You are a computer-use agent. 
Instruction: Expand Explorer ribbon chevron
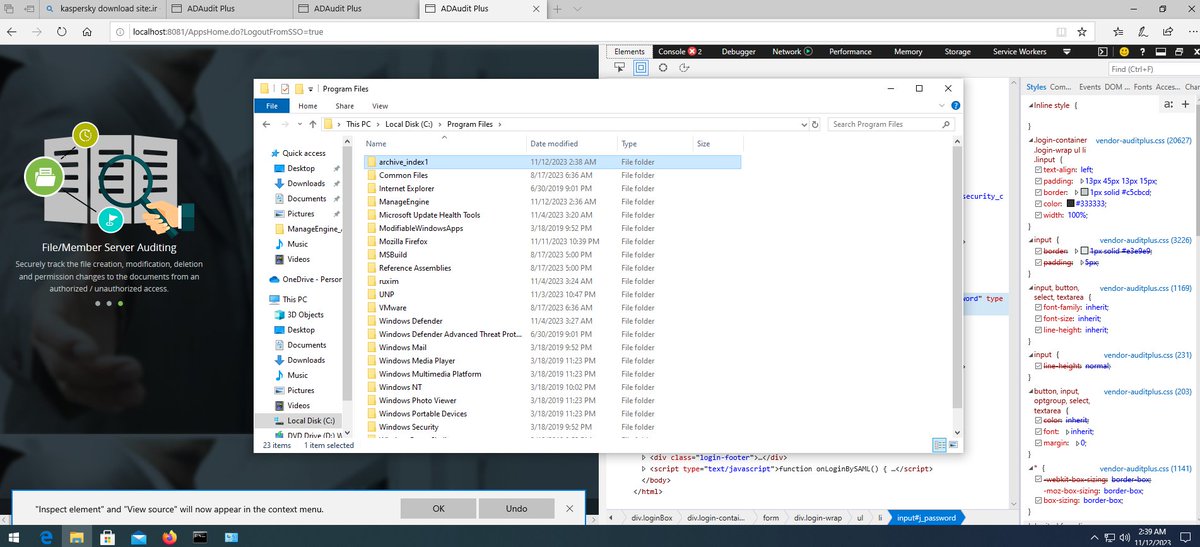941,105
